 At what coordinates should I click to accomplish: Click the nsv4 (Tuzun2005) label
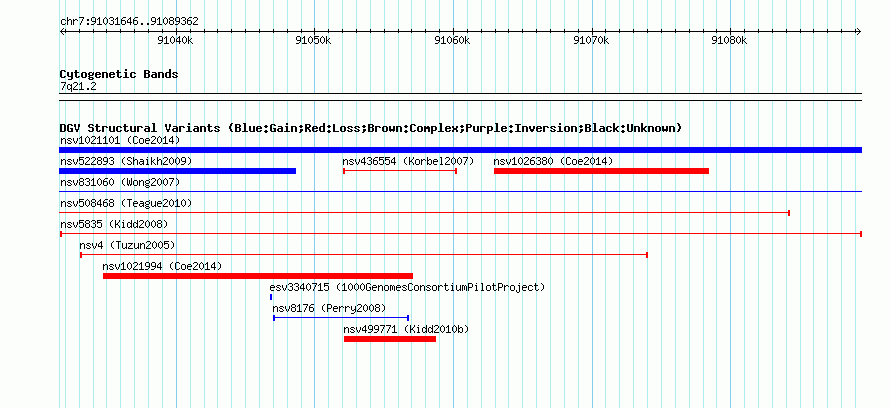click(127, 245)
